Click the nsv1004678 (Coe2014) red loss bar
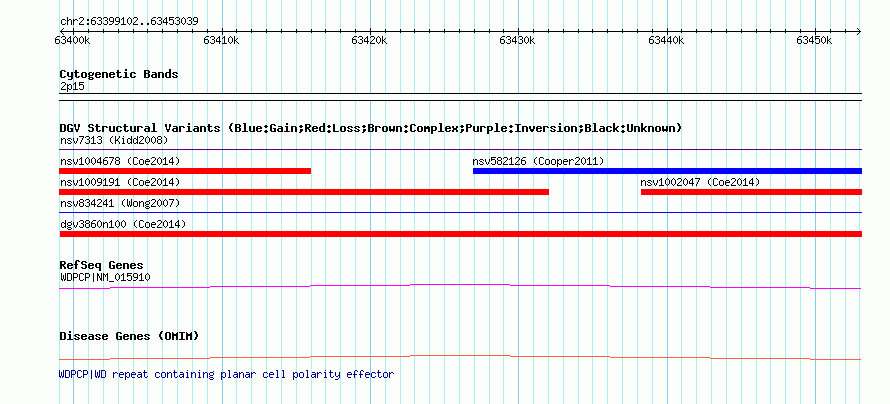This screenshot has width=890, height=404. (x=185, y=171)
